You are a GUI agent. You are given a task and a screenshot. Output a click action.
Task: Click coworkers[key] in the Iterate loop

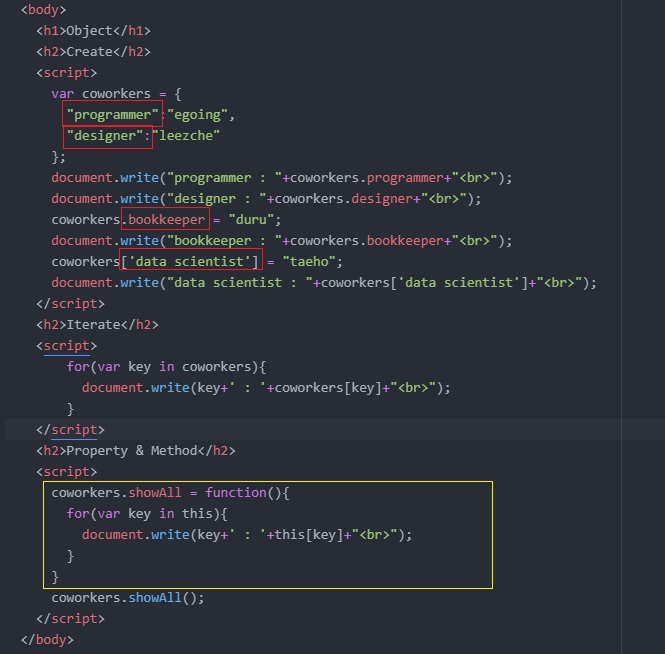coord(328,388)
